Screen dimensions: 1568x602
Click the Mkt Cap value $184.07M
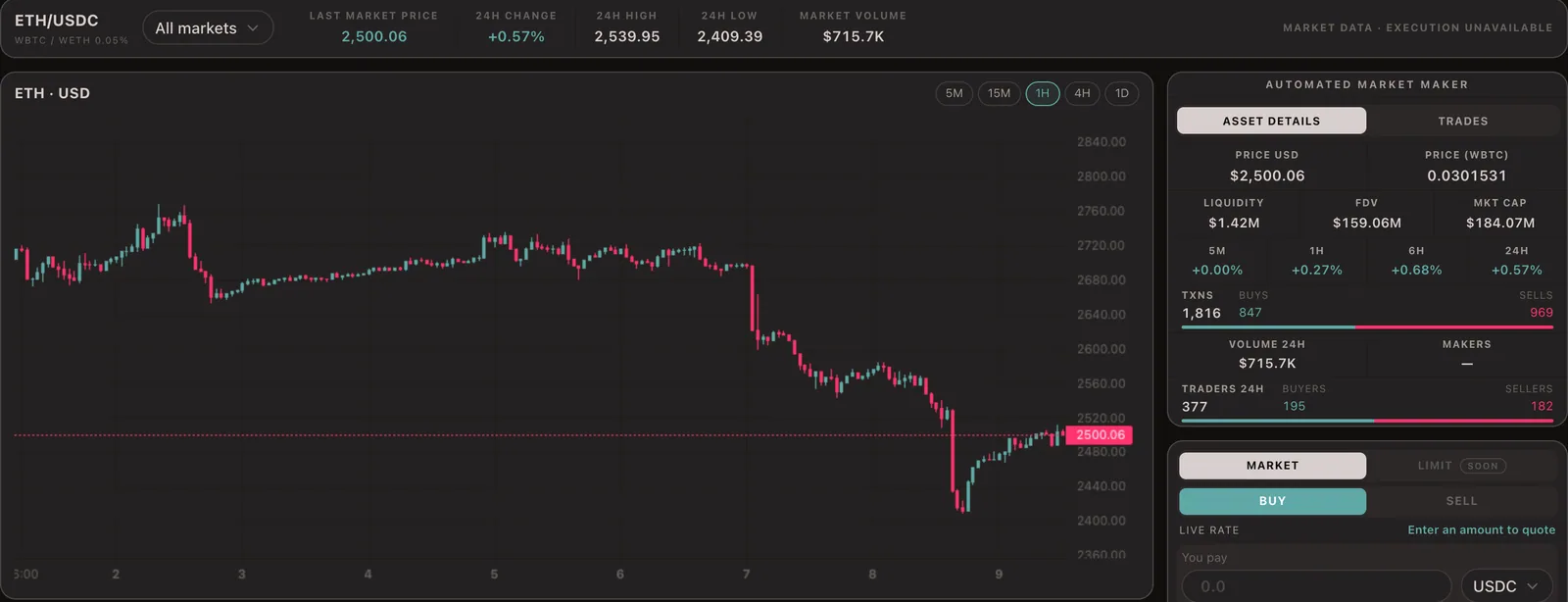[x=1500, y=223]
